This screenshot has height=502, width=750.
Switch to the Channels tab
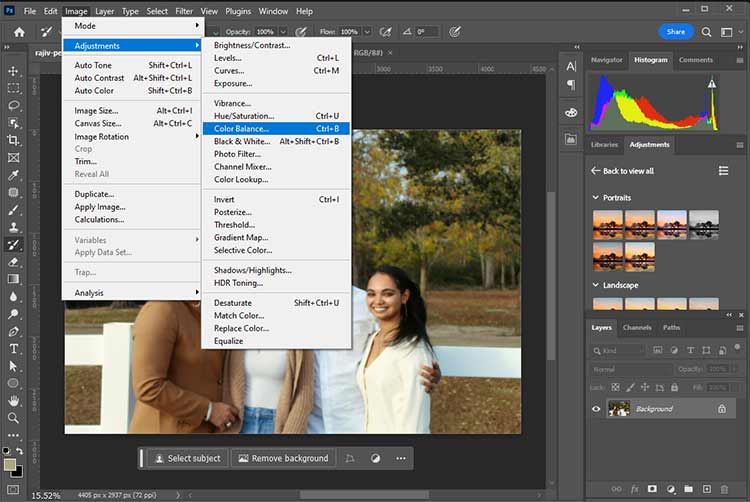(637, 327)
